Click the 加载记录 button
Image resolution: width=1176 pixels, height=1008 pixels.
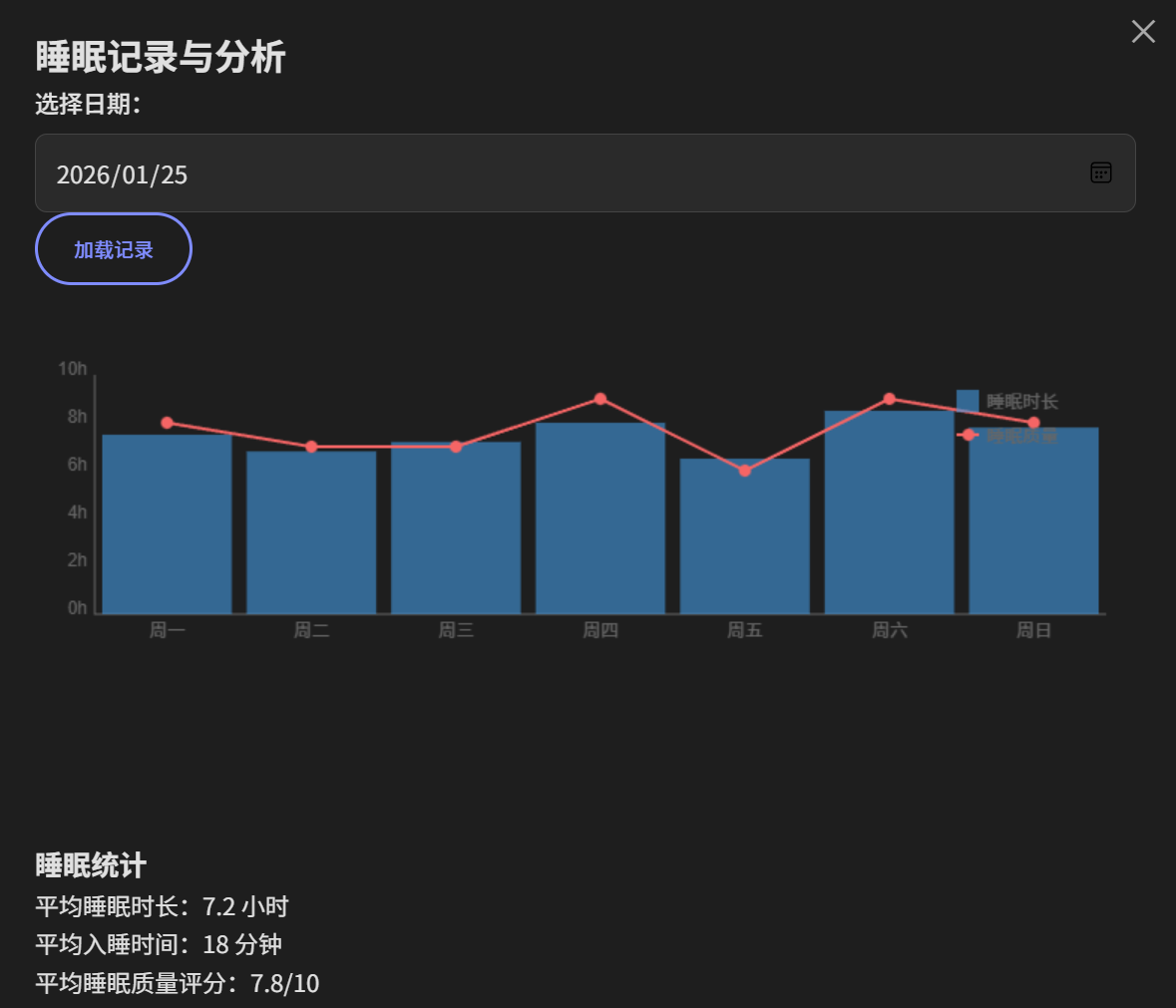[113, 249]
